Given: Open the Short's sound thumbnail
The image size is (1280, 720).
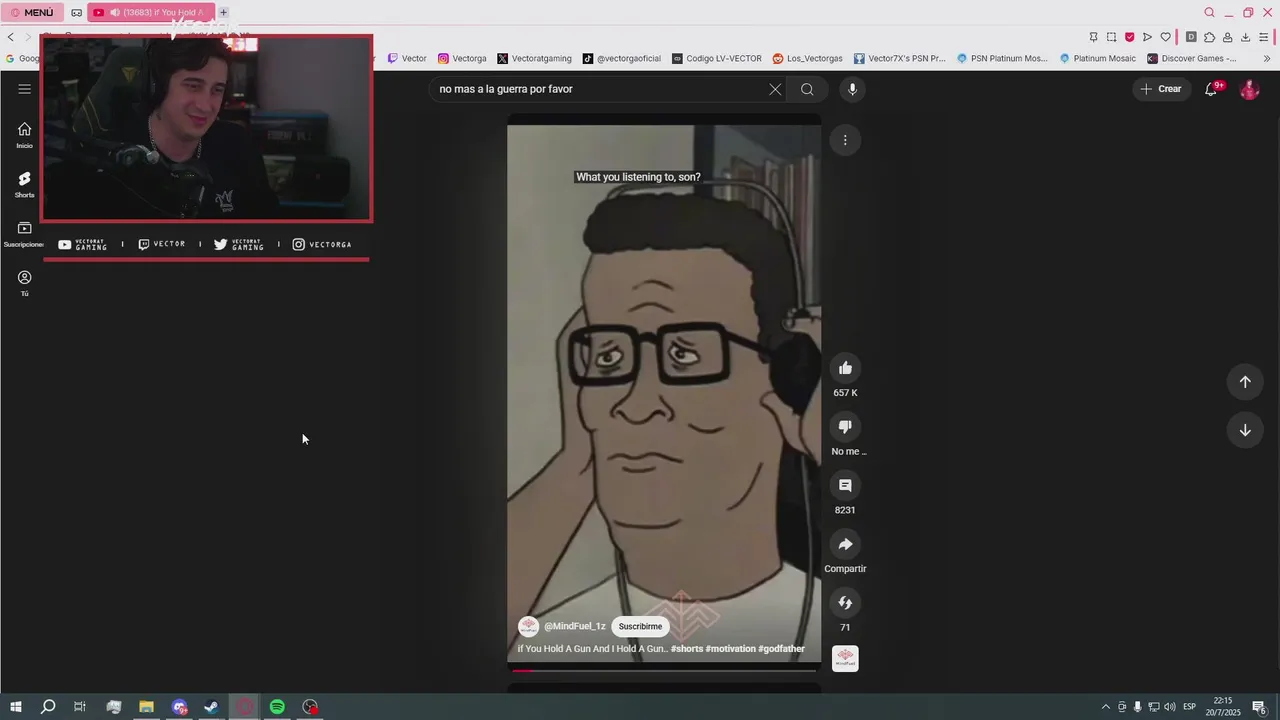Looking at the screenshot, I should (x=845, y=659).
